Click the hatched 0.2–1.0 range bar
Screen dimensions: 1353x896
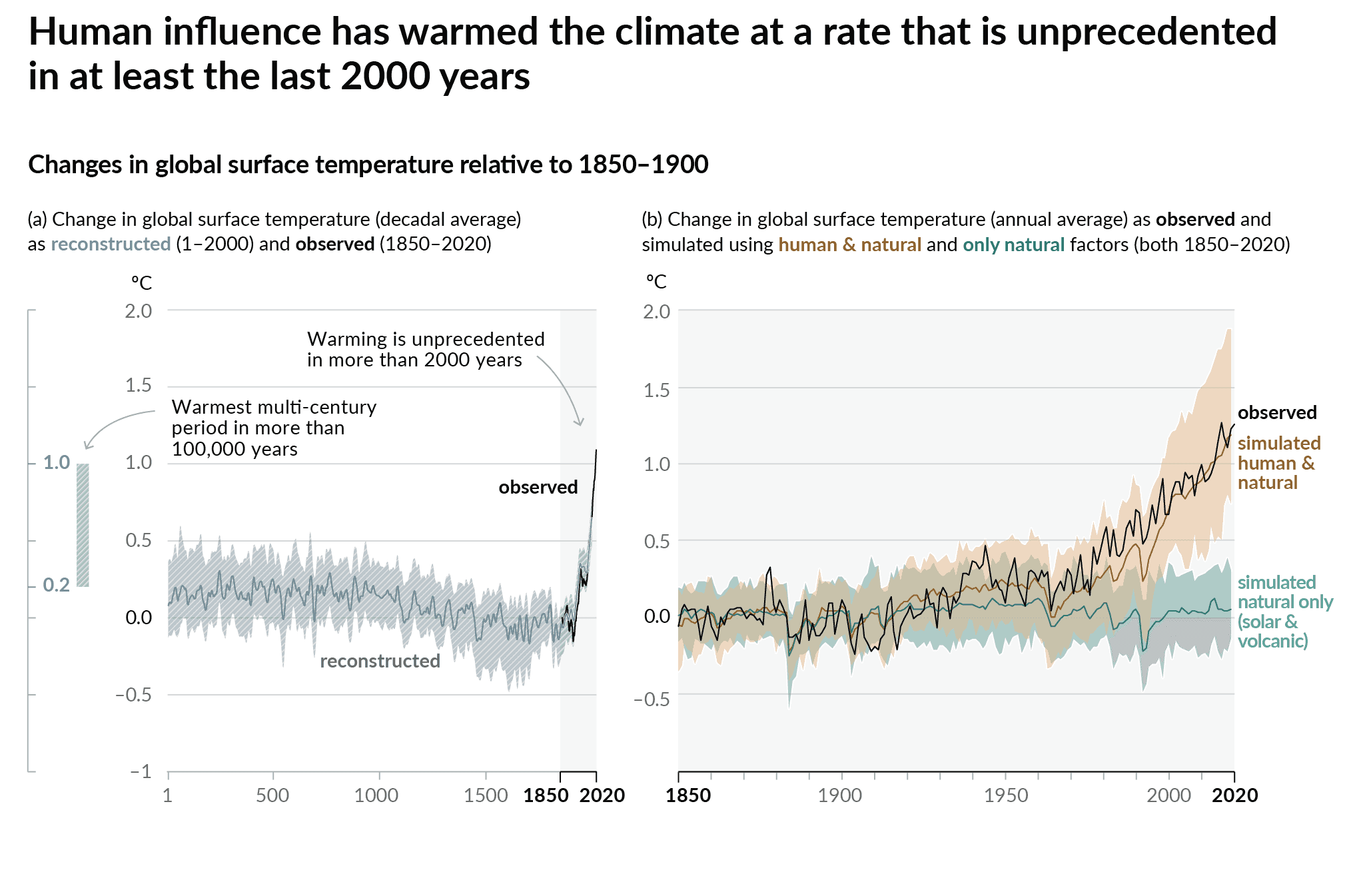pos(83,525)
